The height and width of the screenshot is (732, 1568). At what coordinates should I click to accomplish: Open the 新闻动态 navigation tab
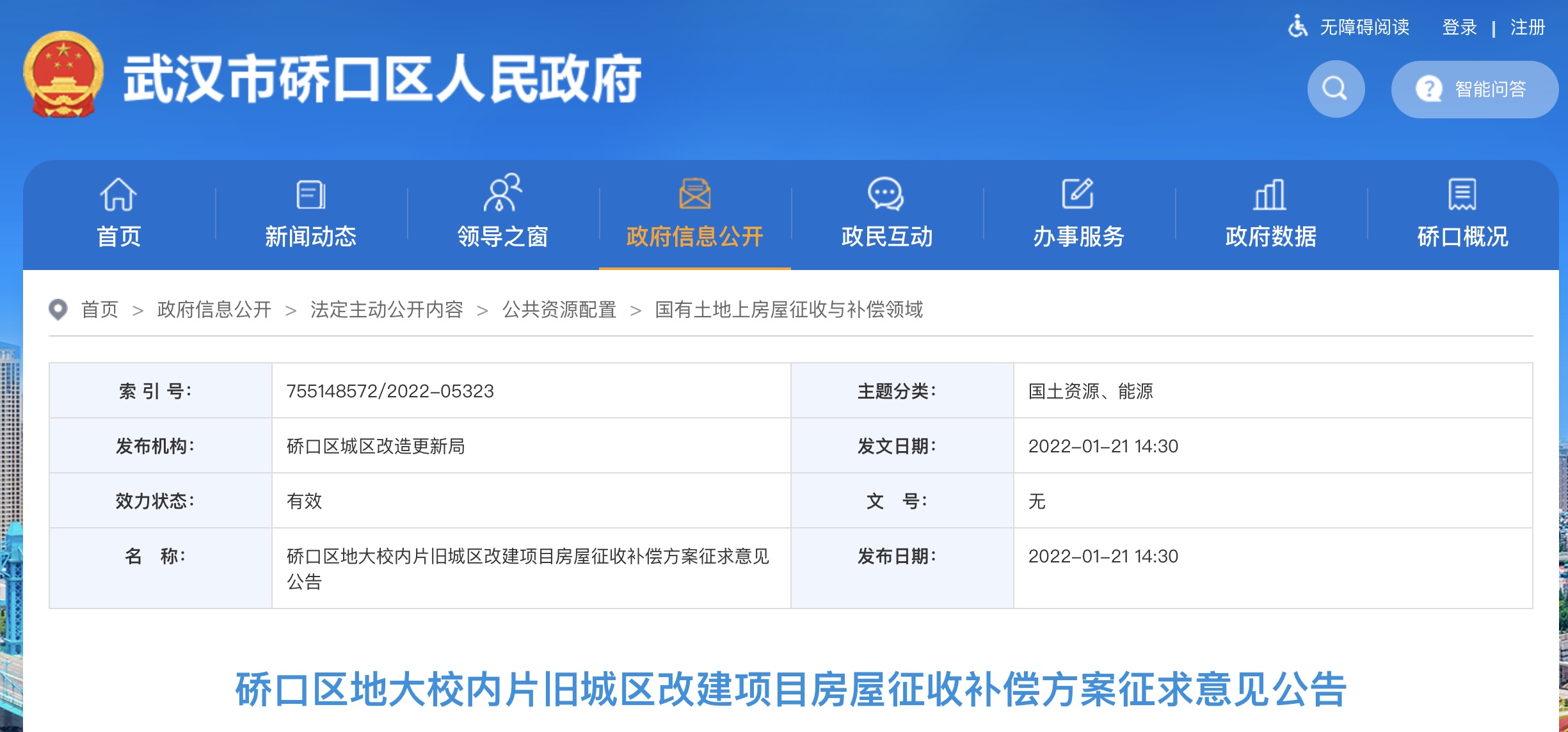point(311,215)
